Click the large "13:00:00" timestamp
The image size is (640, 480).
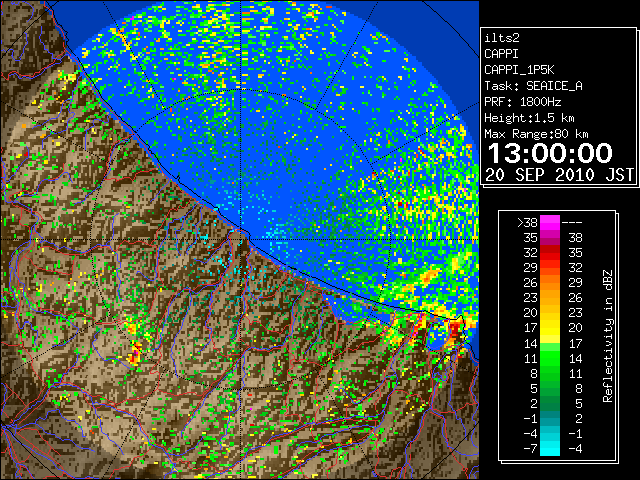tap(550, 153)
